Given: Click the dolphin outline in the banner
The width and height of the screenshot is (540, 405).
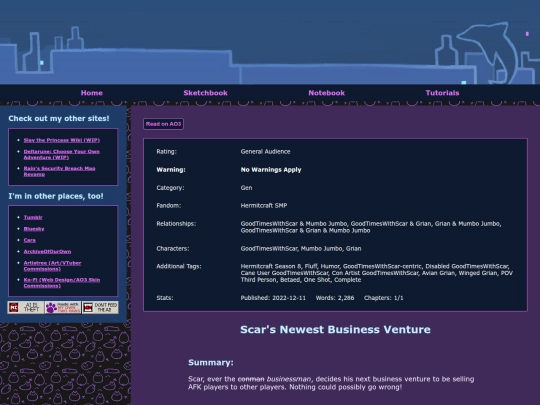Looking at the screenshot, I should pos(488,52).
